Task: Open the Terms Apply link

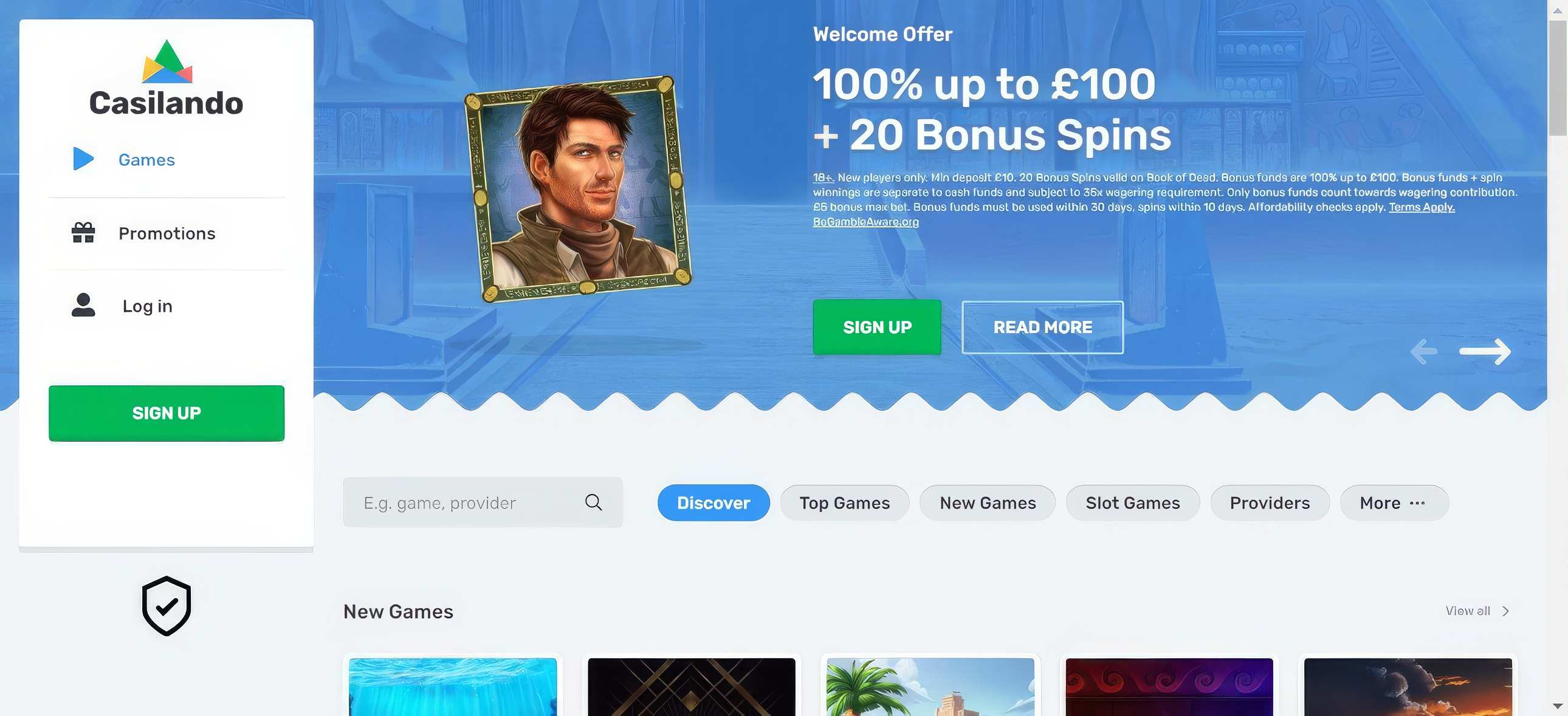Action: pos(1422,207)
